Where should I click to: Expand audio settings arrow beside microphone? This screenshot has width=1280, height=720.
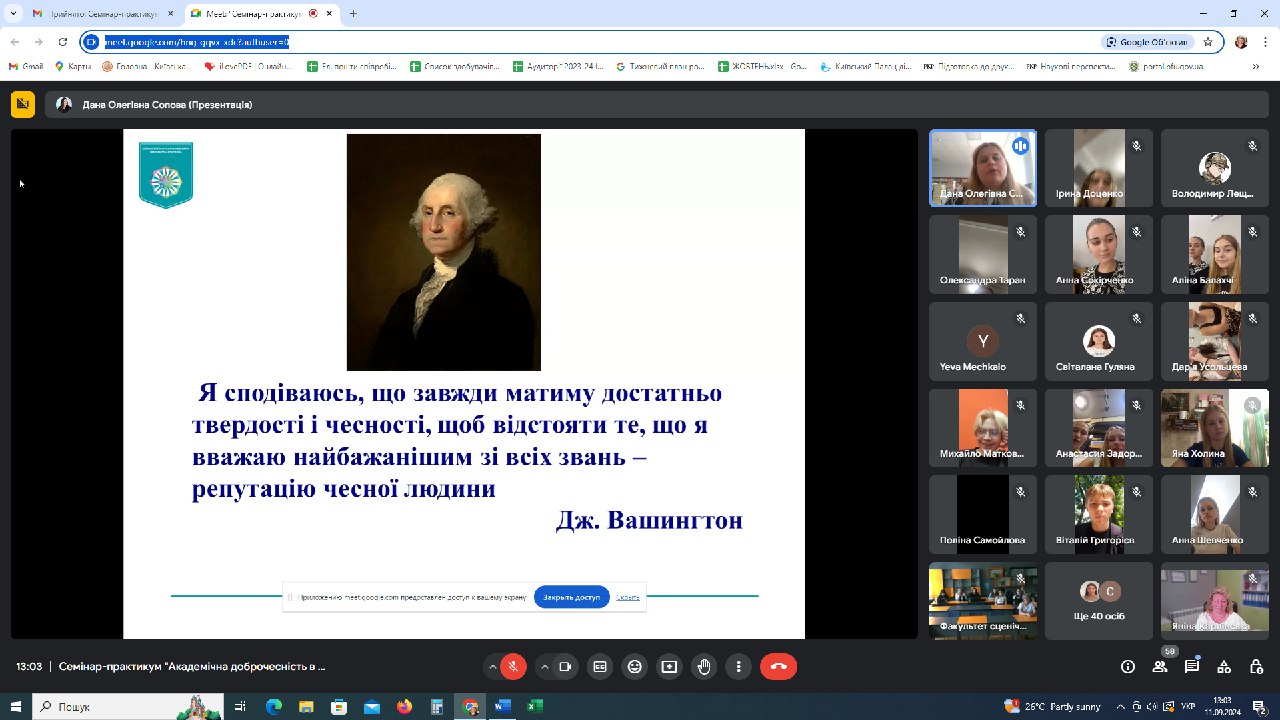(492, 667)
